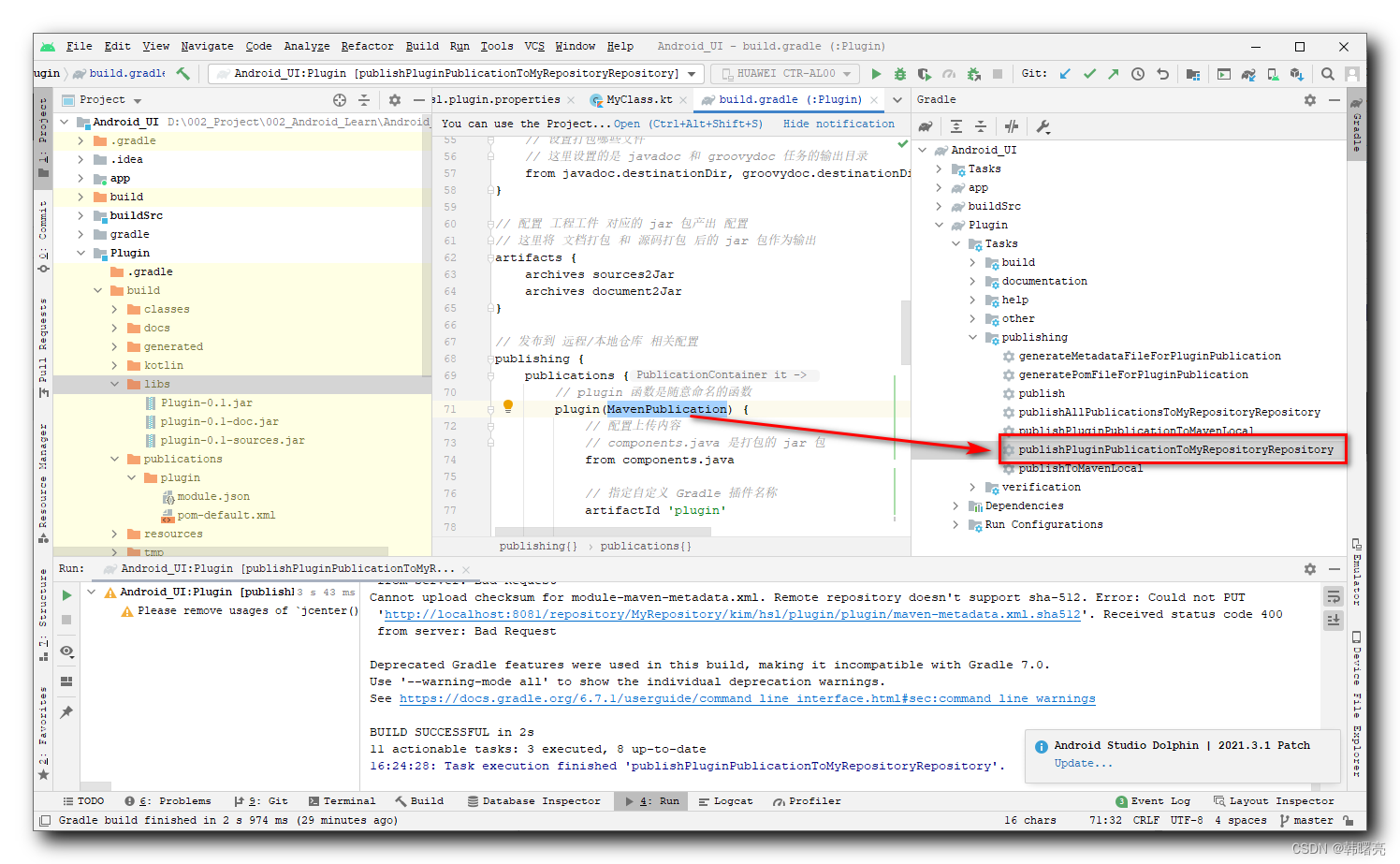1400x864 pixels.
Task: Expand the classes folder in Project tree
Action: [114, 310]
